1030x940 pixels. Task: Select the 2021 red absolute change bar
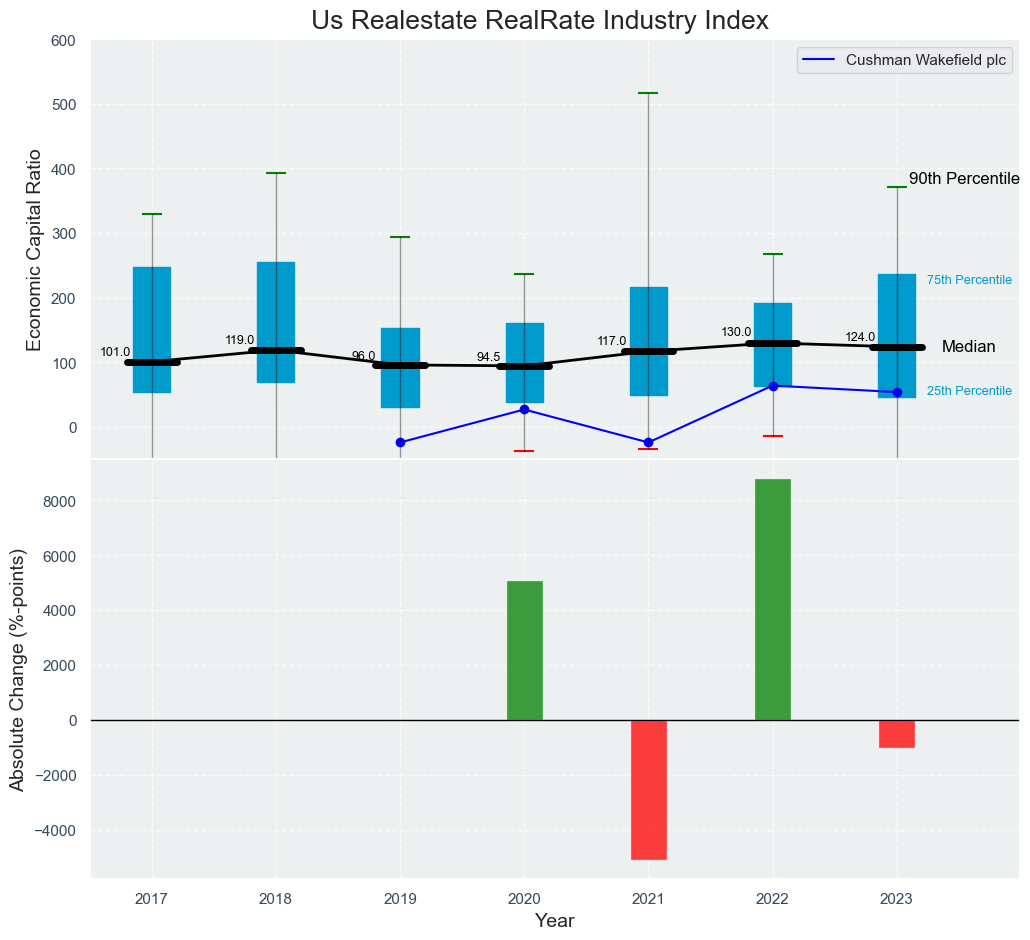pyautogui.click(x=648, y=789)
